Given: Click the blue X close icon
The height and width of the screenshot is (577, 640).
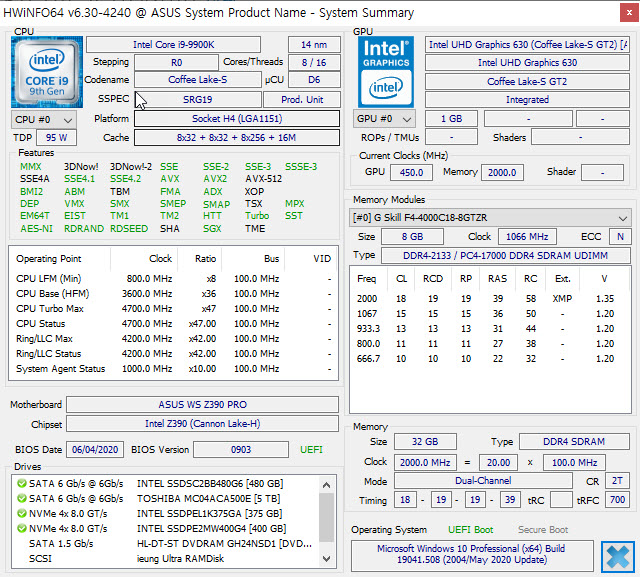Looking at the screenshot, I should point(617,556).
